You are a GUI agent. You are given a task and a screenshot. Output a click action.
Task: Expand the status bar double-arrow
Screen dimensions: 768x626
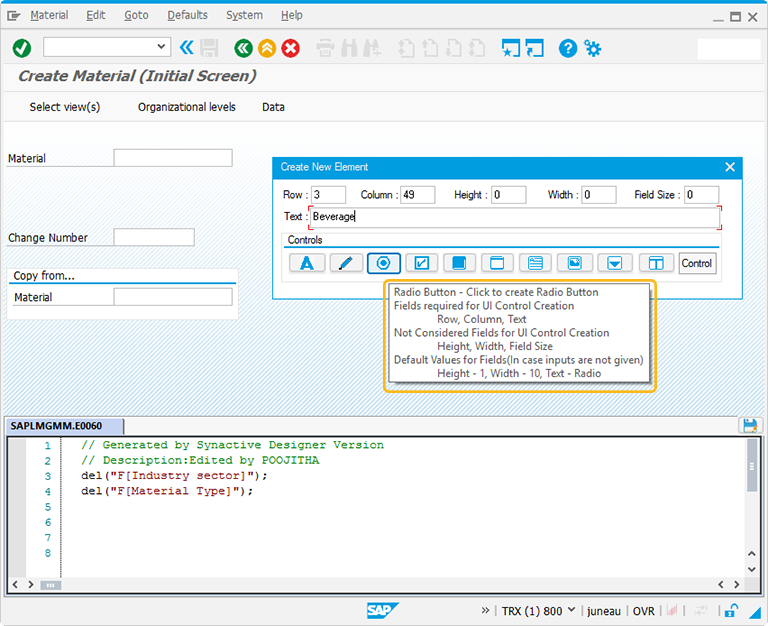(485, 610)
